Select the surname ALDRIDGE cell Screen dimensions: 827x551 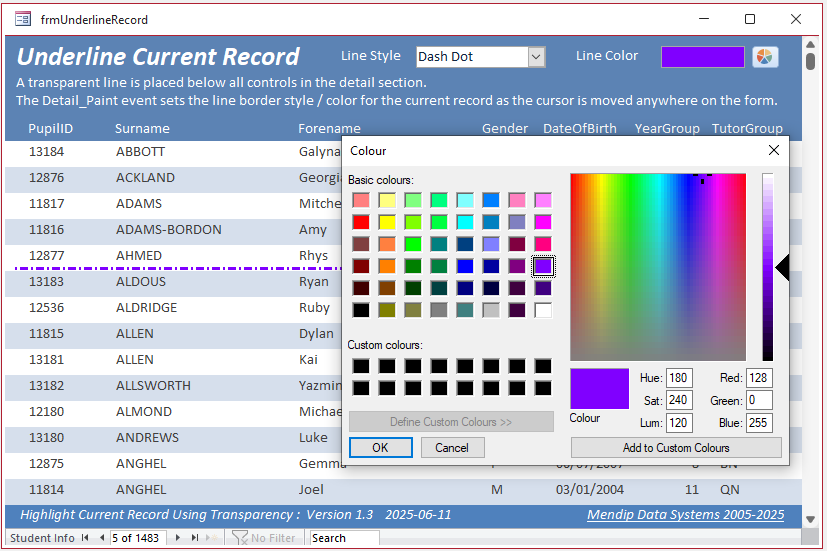click(x=147, y=307)
